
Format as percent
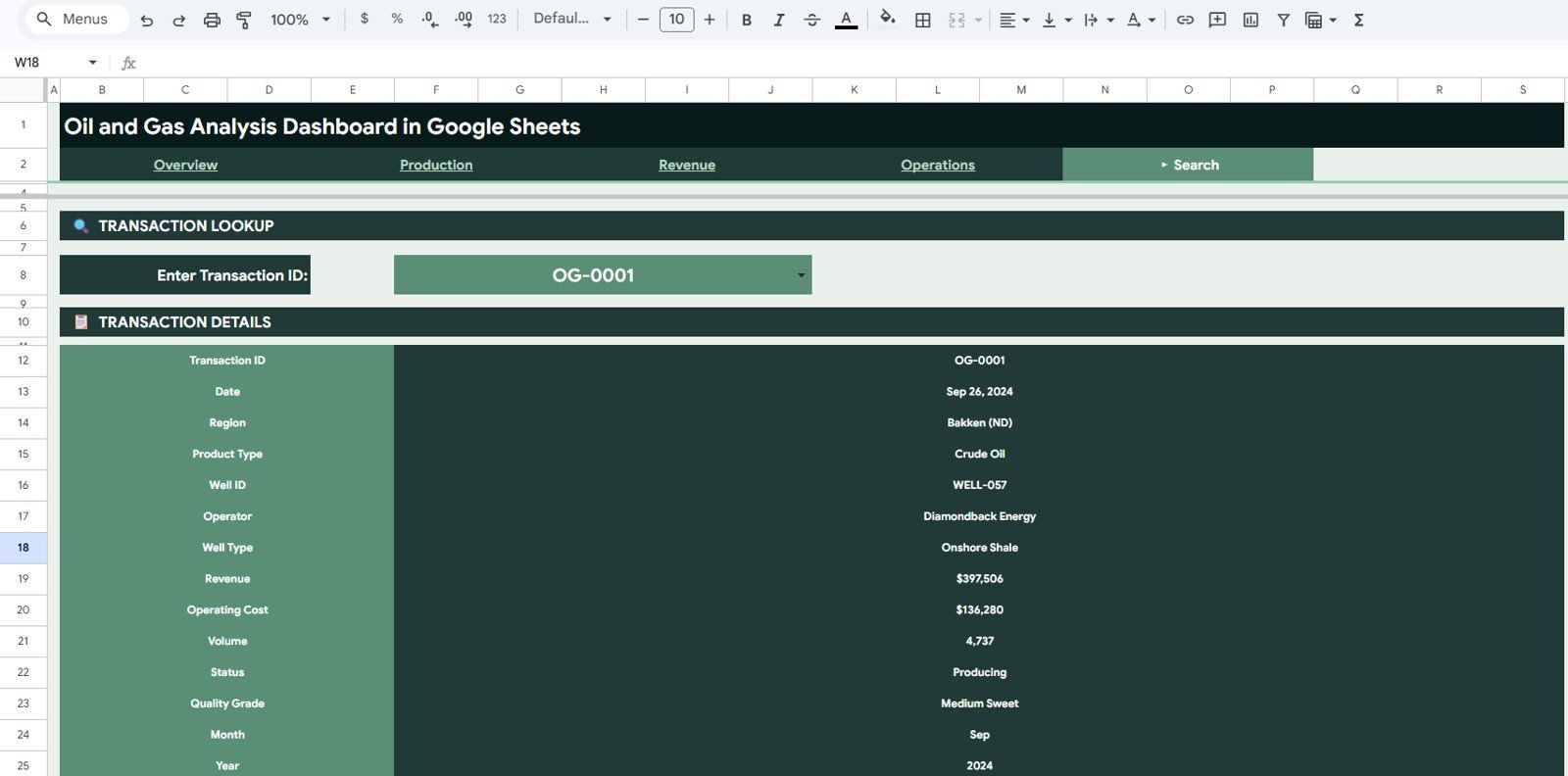(x=397, y=19)
